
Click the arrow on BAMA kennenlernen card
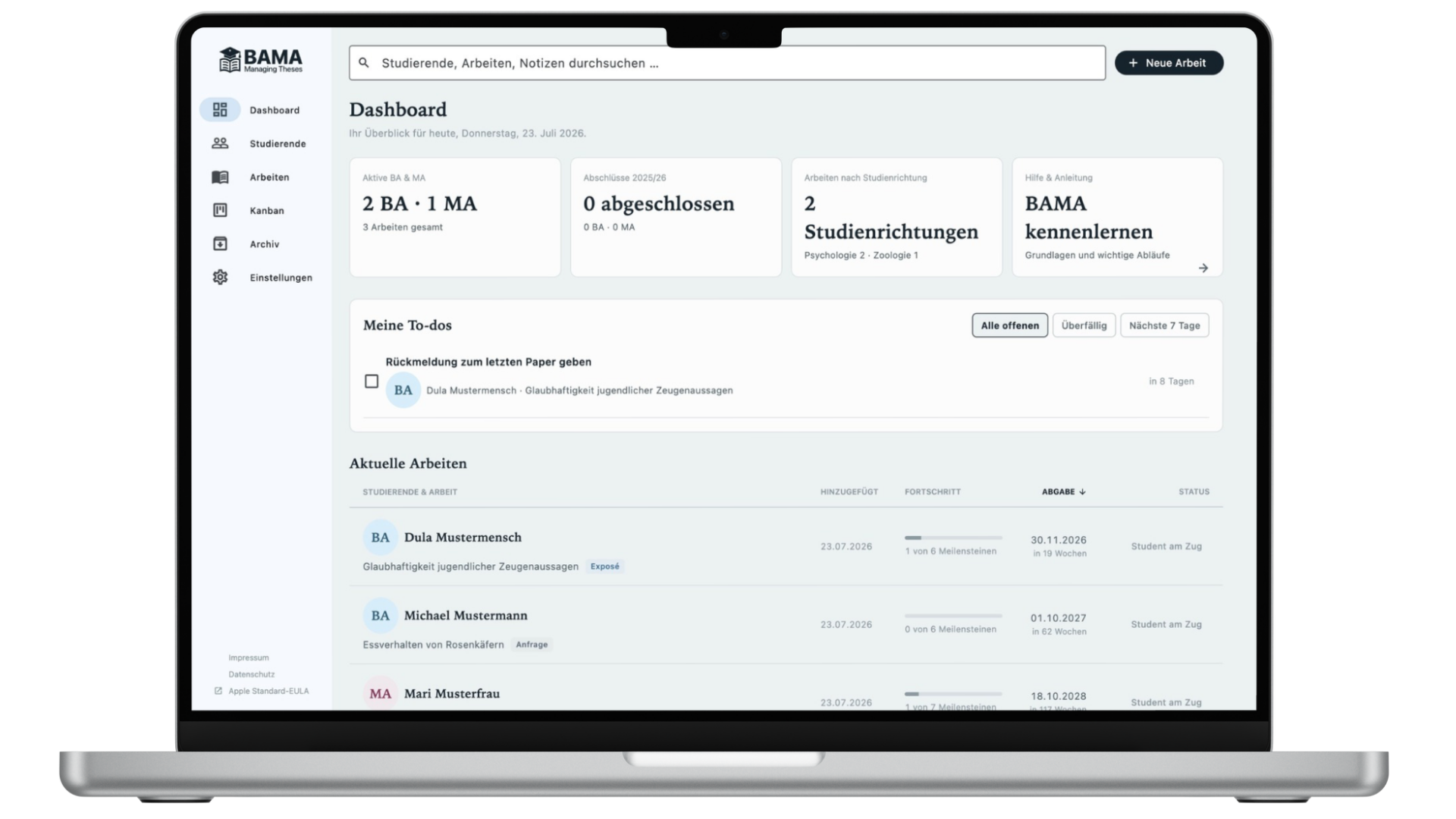click(x=1203, y=268)
